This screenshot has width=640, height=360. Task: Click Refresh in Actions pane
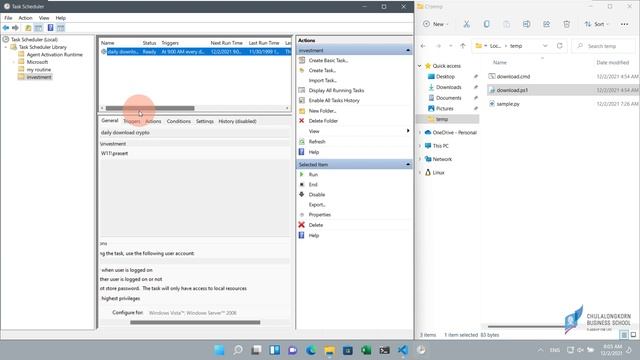click(x=317, y=142)
